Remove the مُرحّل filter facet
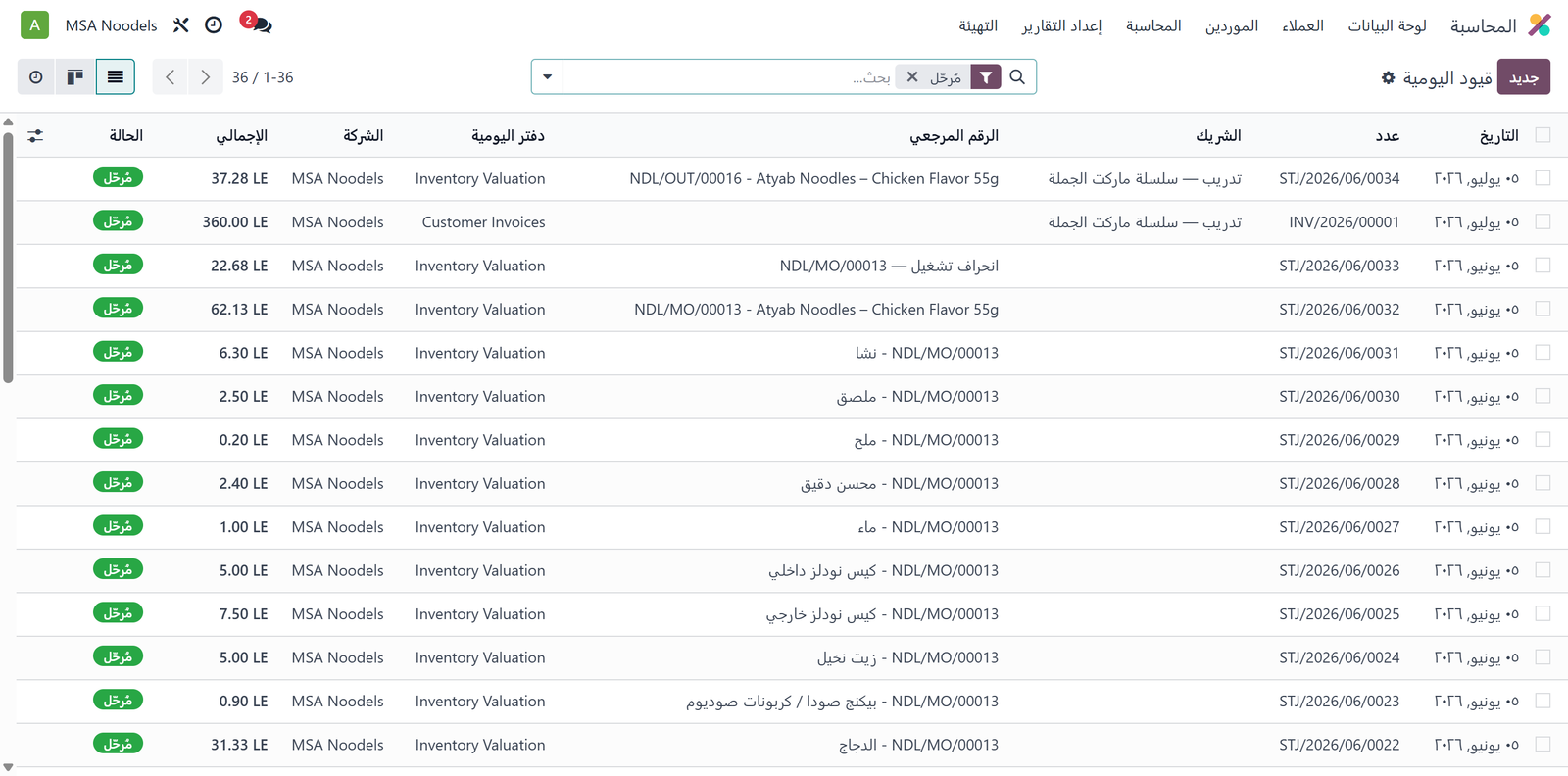Viewport: 1568px width, 776px height. click(912, 76)
